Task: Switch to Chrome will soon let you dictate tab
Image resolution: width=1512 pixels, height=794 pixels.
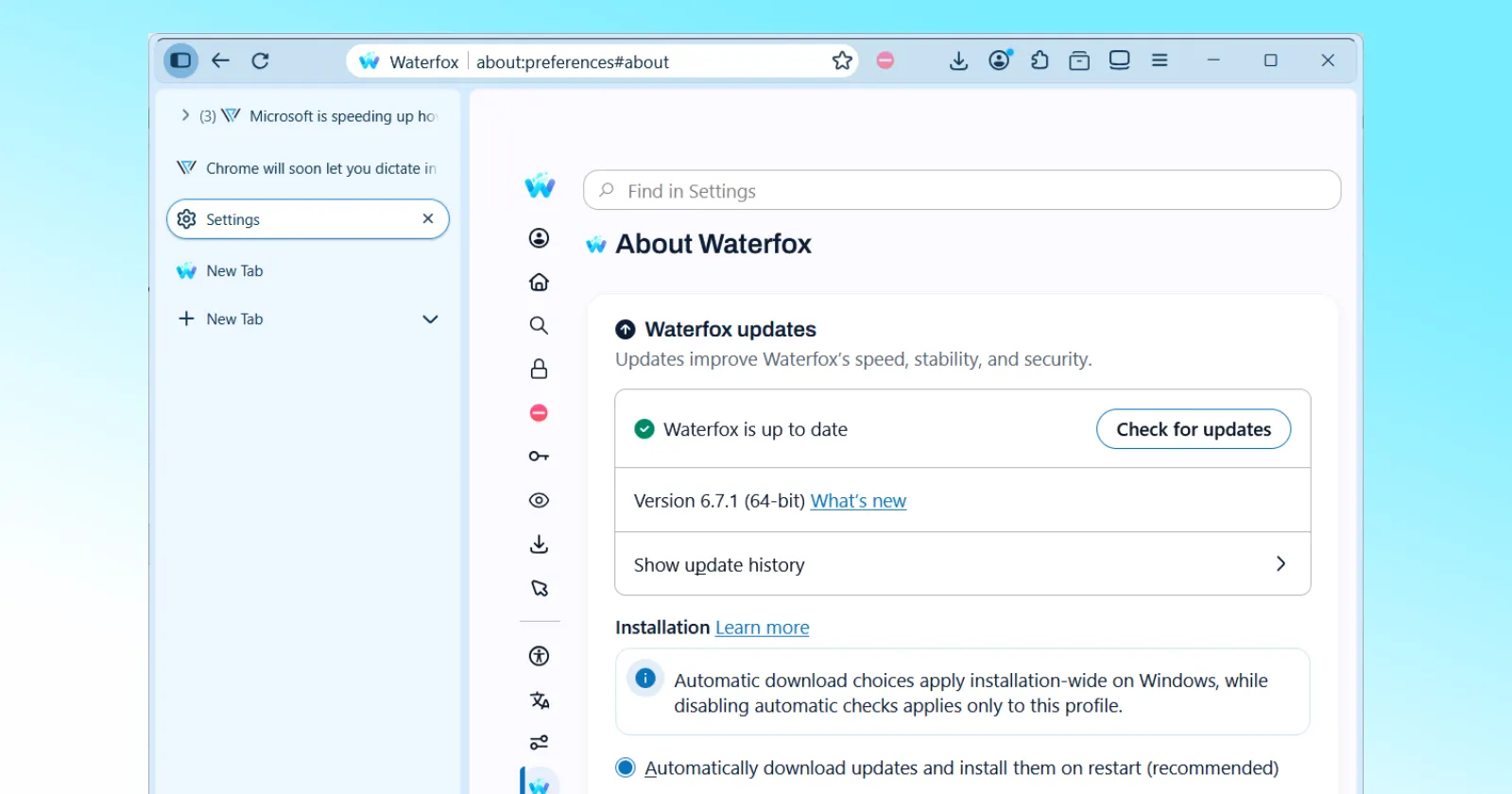Action: (x=307, y=168)
